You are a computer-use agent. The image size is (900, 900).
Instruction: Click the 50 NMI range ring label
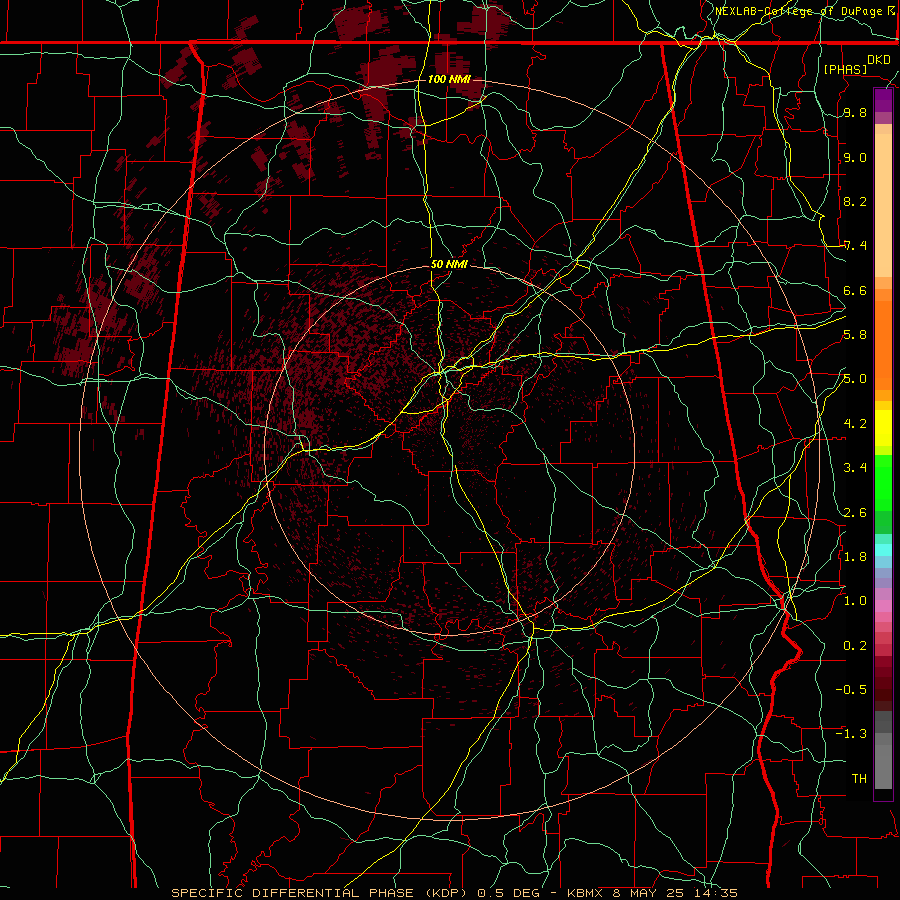pos(449,265)
